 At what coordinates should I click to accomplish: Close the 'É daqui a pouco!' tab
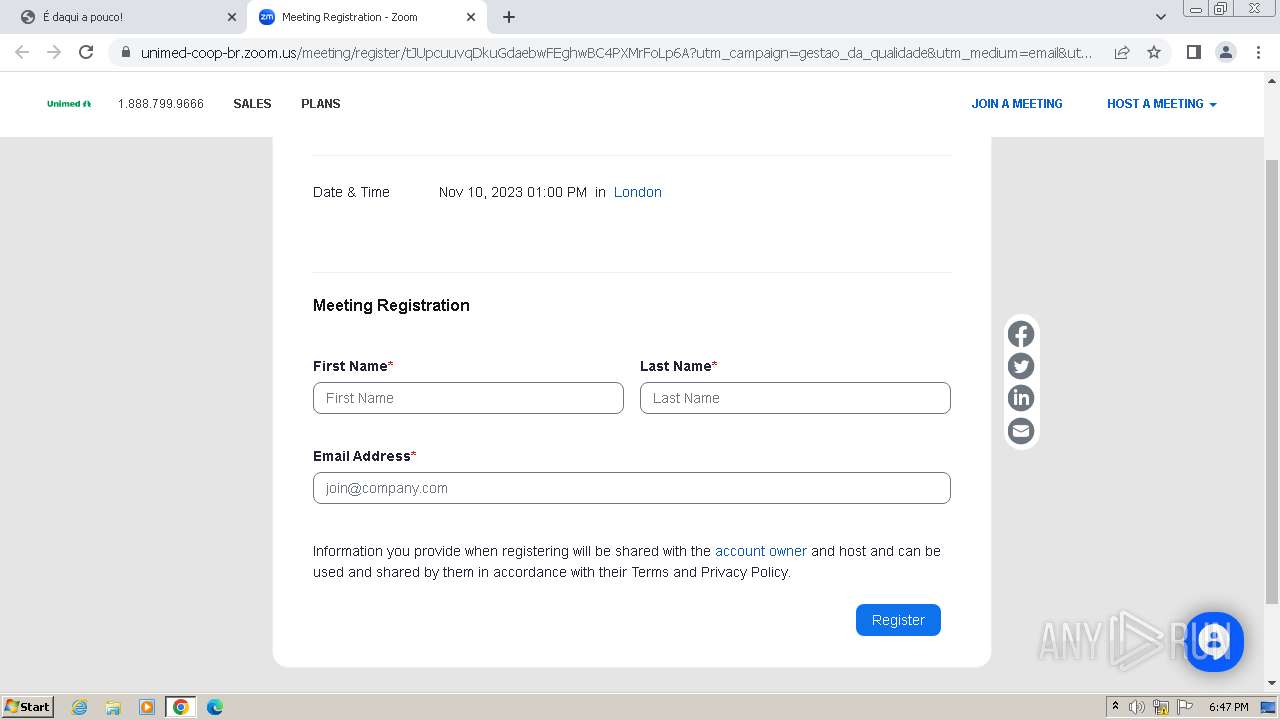pos(231,17)
